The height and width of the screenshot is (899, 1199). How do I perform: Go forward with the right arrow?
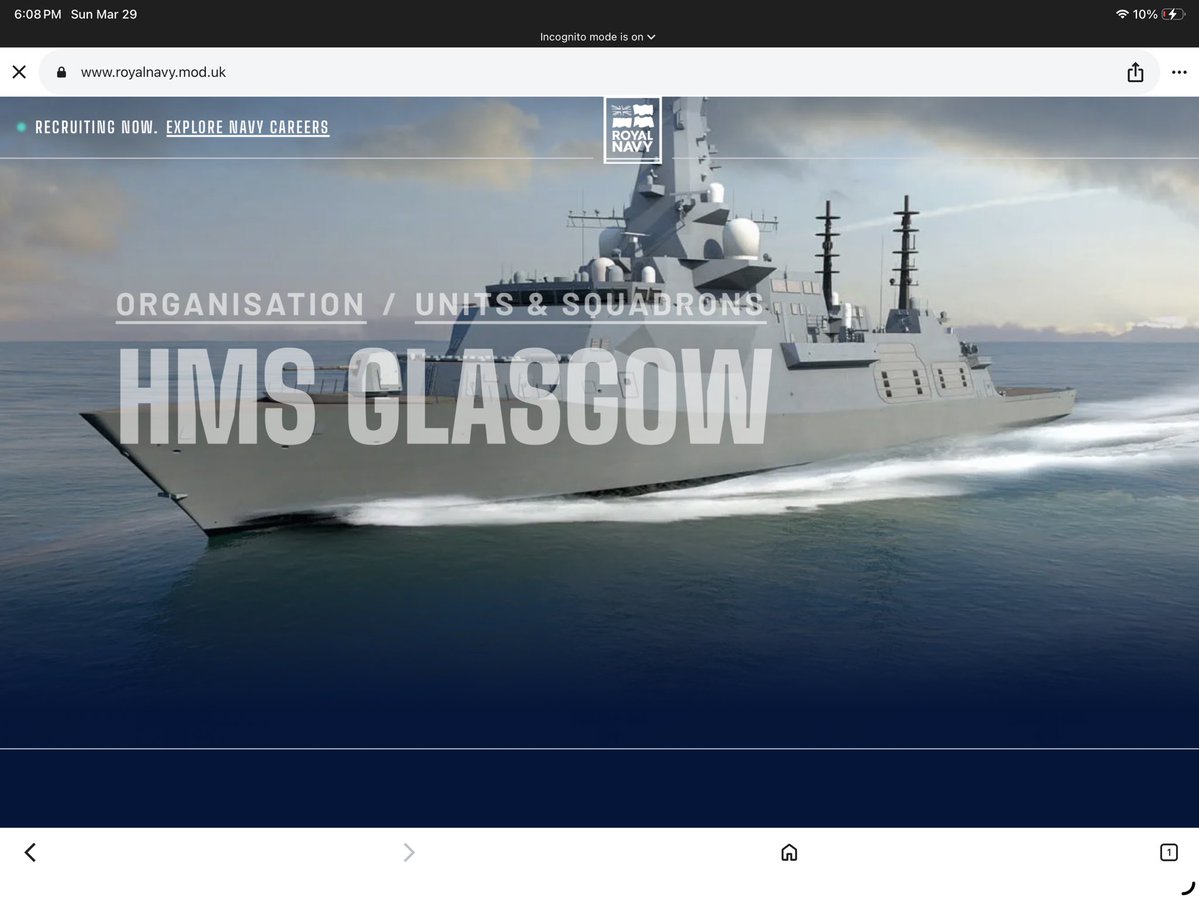pyautogui.click(x=409, y=852)
